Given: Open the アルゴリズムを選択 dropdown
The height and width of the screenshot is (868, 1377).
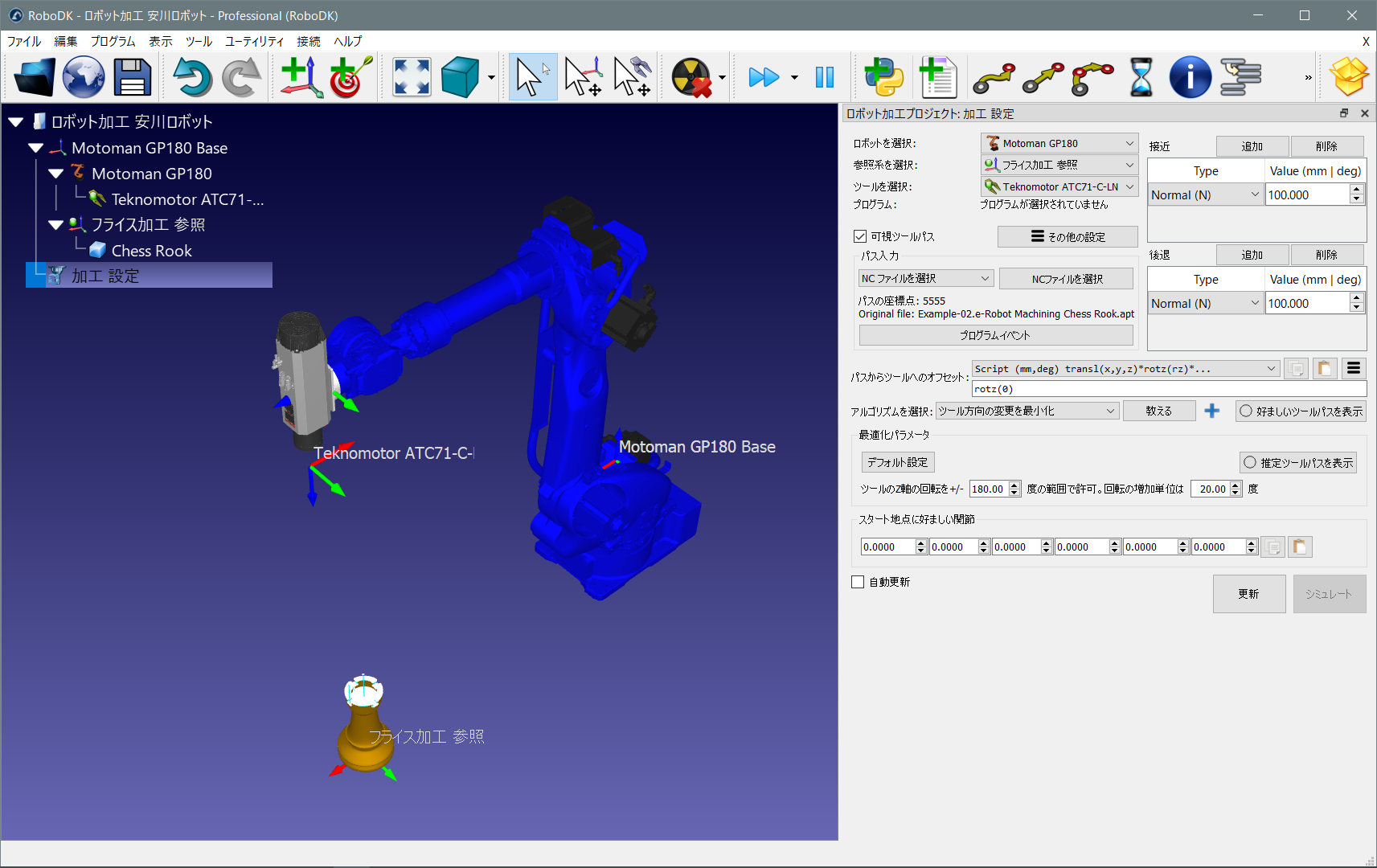Looking at the screenshot, I should (x=1027, y=411).
